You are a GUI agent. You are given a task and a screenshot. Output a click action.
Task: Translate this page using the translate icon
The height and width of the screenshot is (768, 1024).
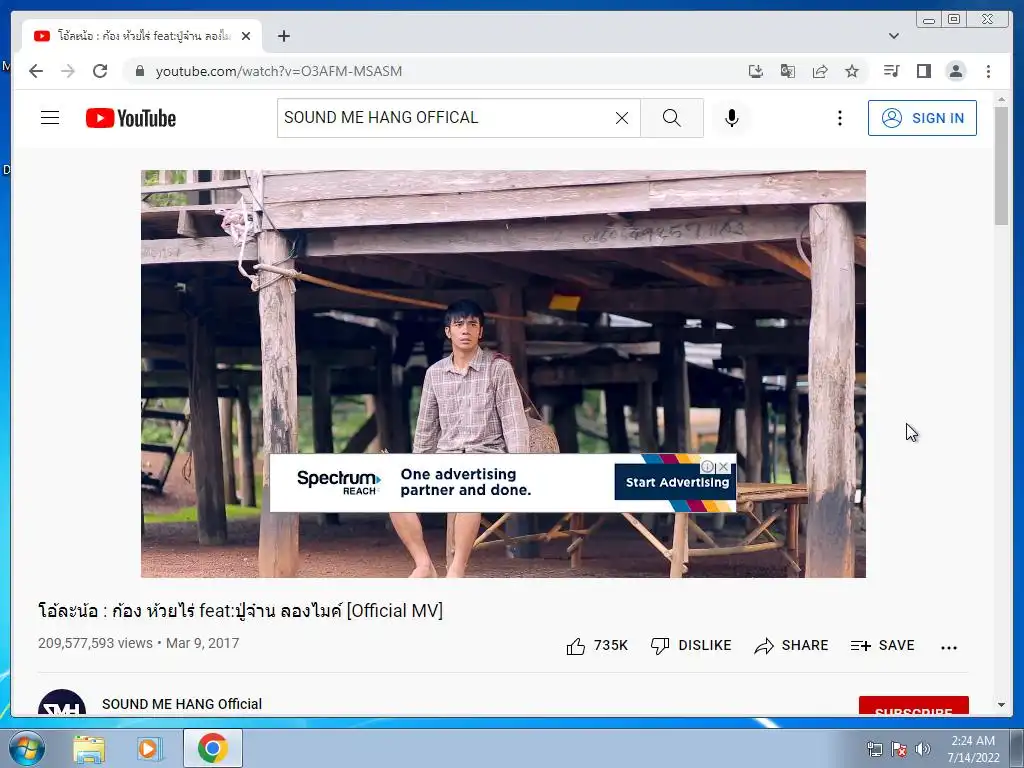point(788,71)
